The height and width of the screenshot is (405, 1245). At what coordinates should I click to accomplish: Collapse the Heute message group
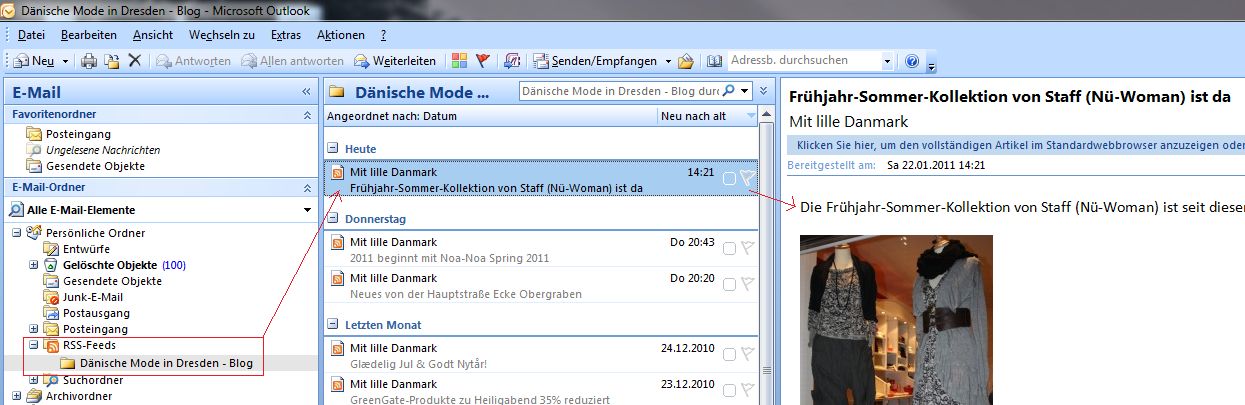(335, 149)
